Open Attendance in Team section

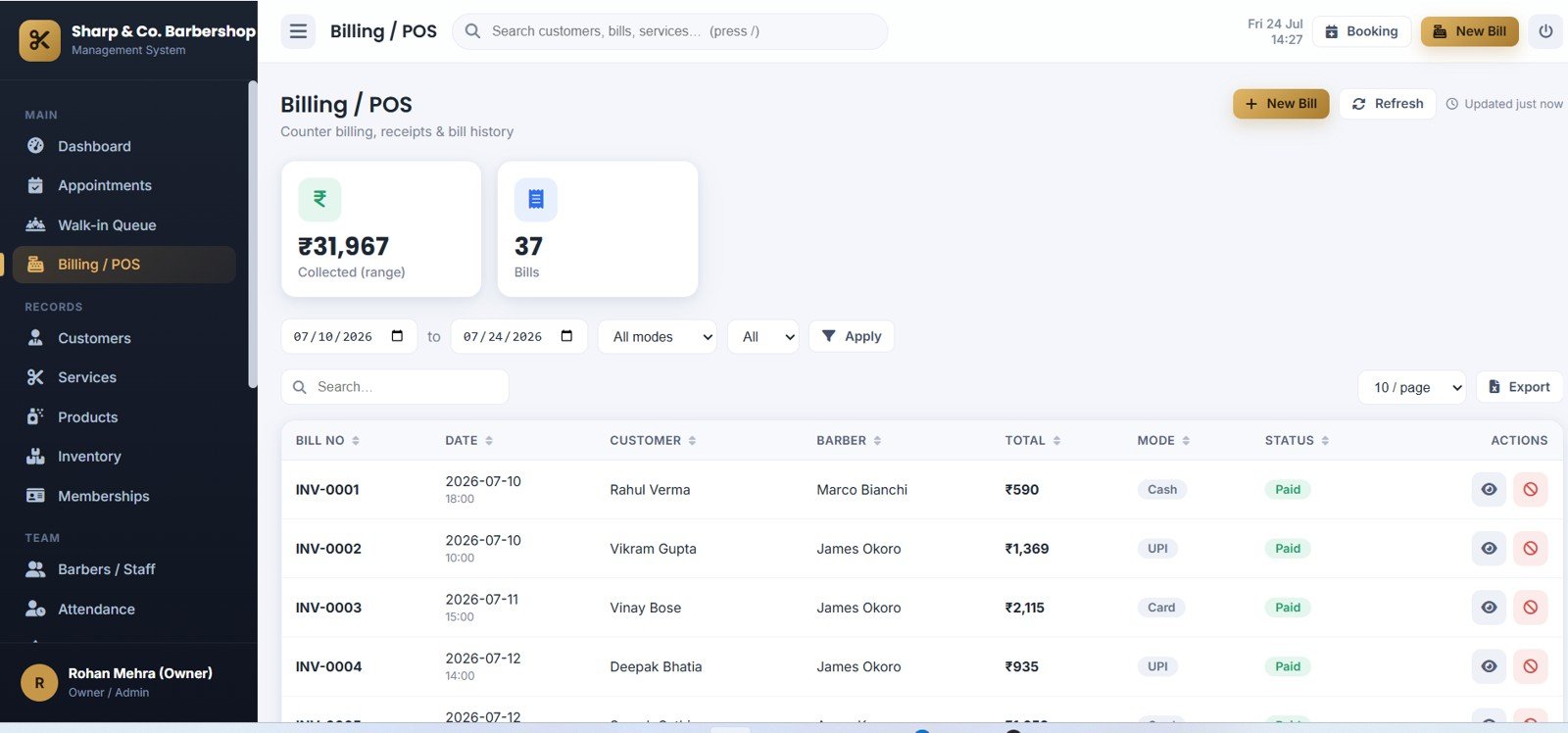tap(123, 609)
